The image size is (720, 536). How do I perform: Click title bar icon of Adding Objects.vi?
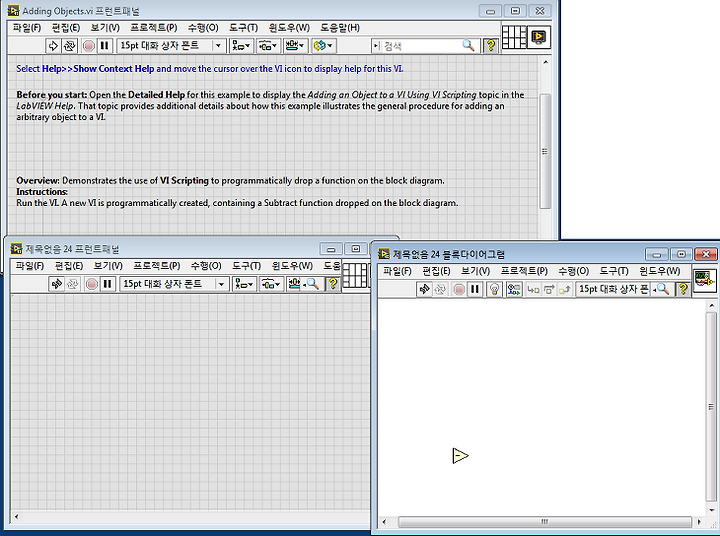click(x=14, y=11)
